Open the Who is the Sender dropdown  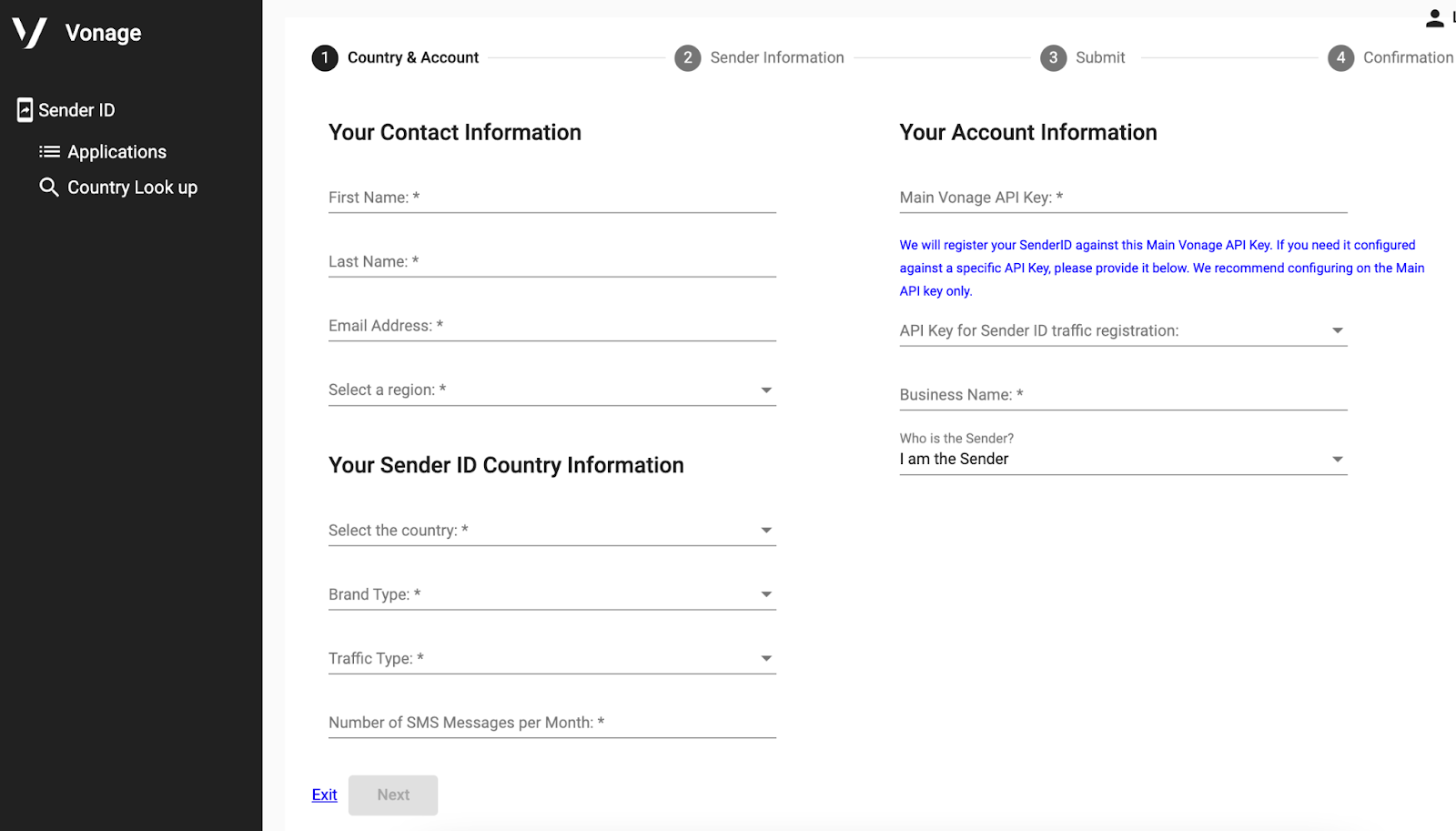(x=1123, y=451)
